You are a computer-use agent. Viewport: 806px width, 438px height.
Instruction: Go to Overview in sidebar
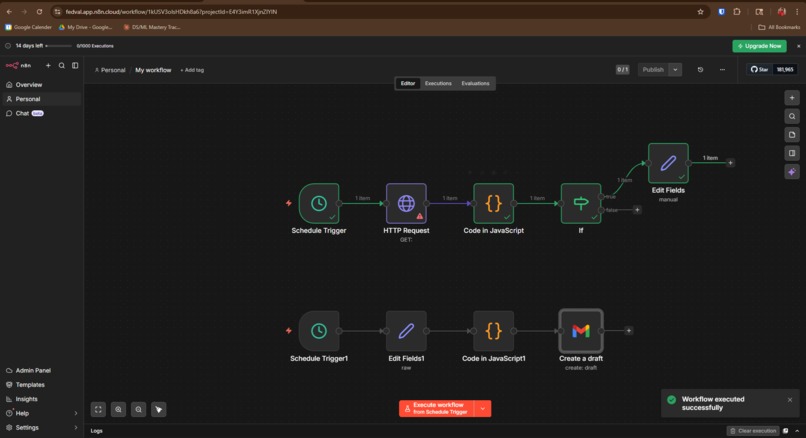point(41,85)
